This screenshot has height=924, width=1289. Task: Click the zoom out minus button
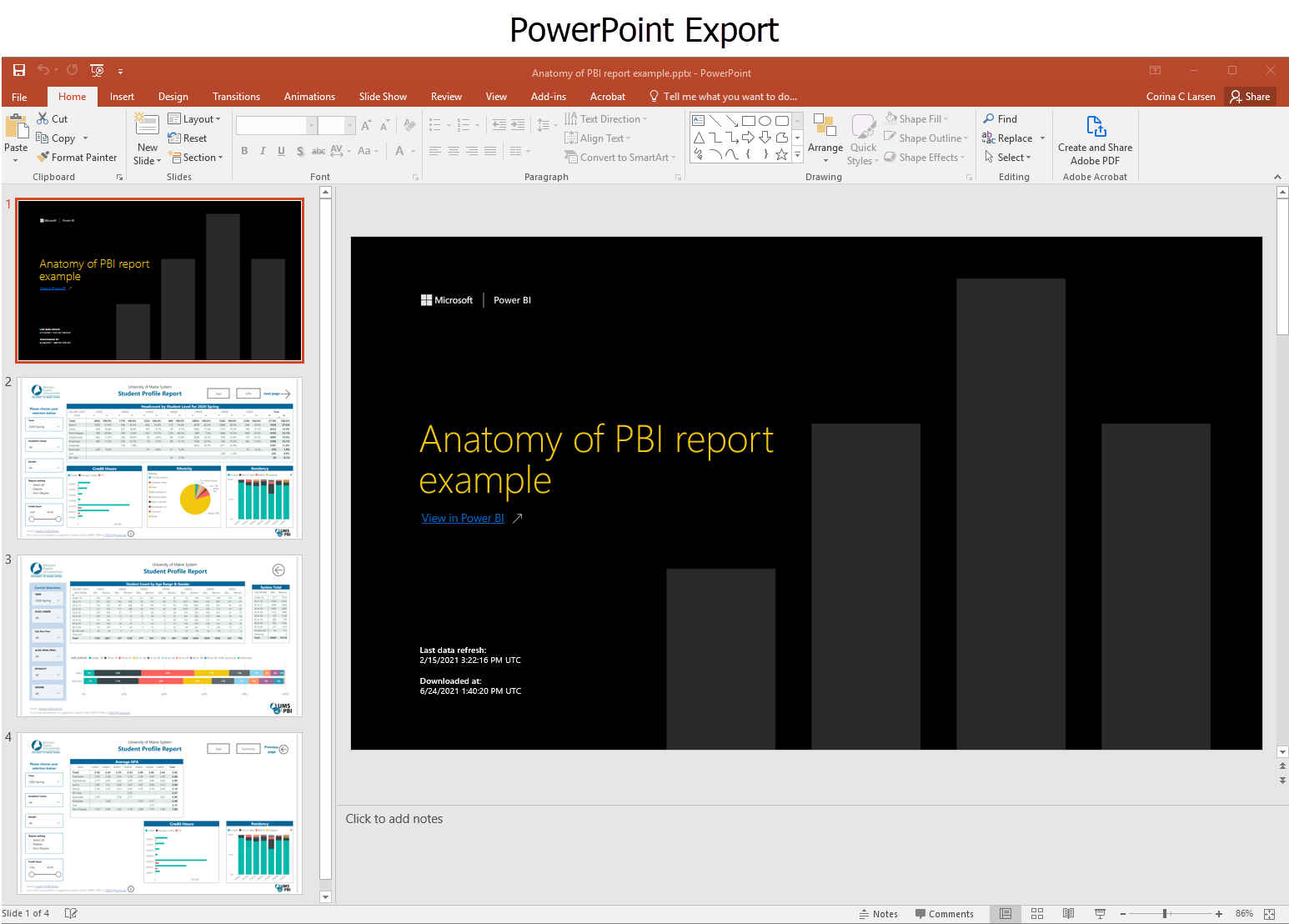coord(1123,914)
